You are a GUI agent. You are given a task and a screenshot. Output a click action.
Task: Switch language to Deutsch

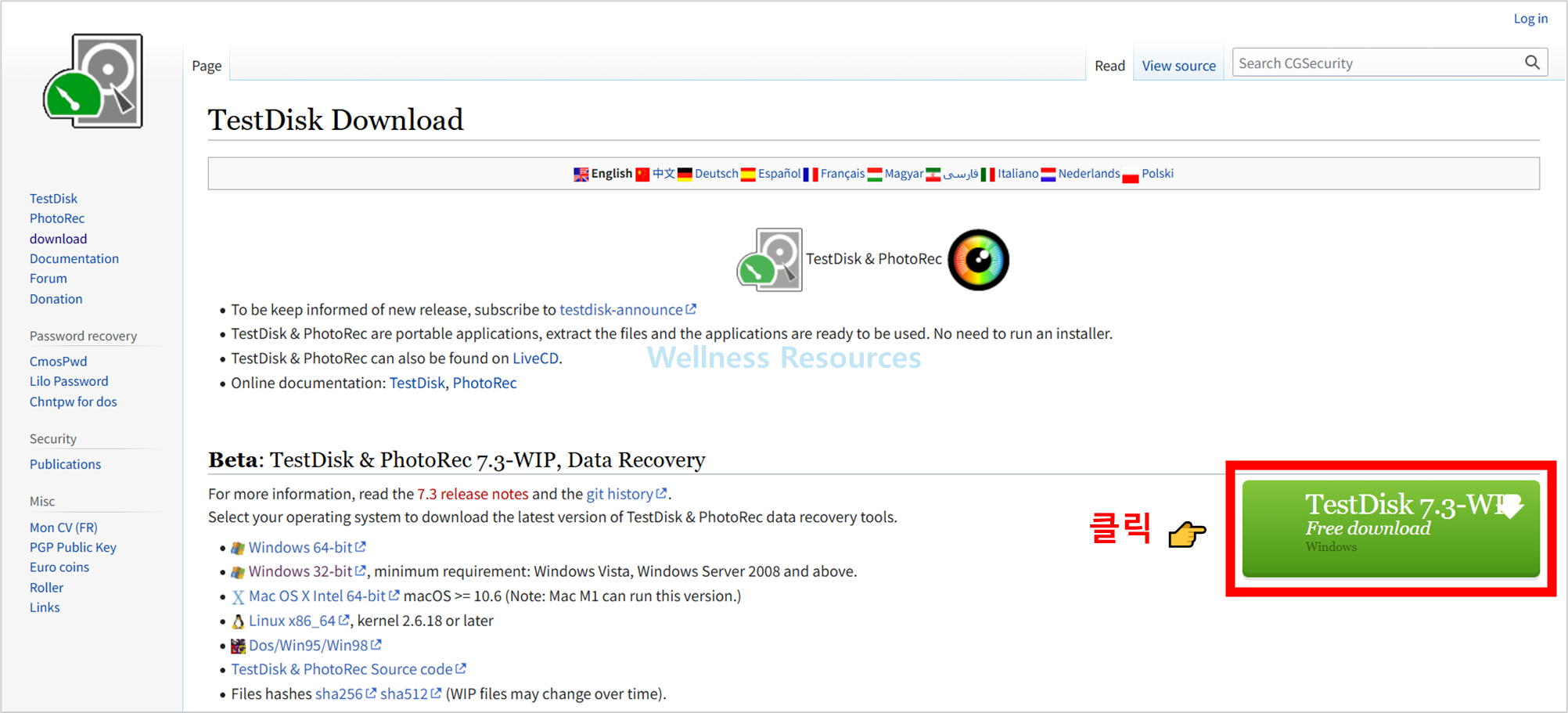click(x=716, y=174)
